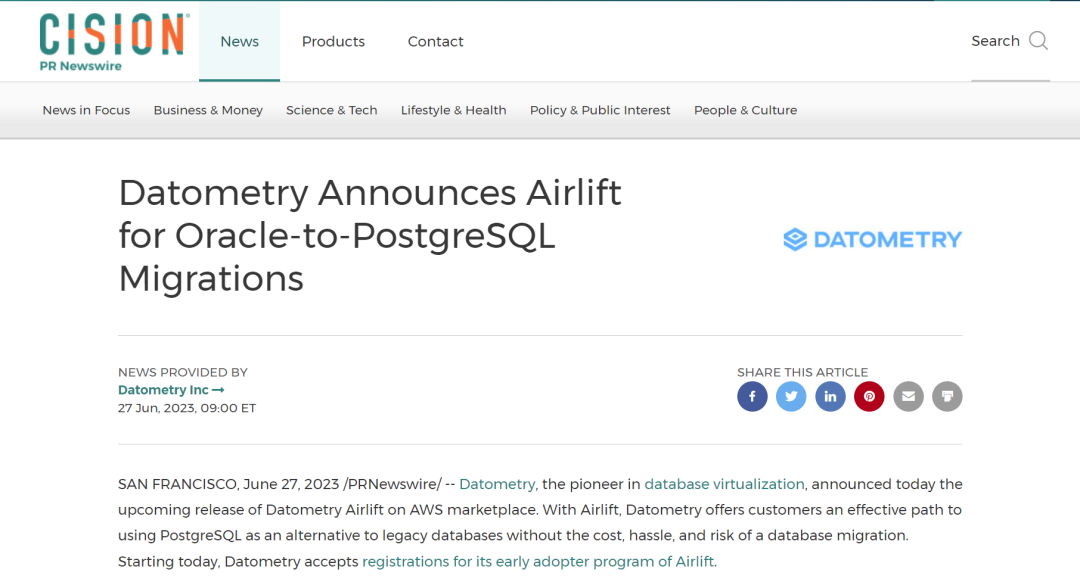Share article on LinkedIn

coord(830,396)
